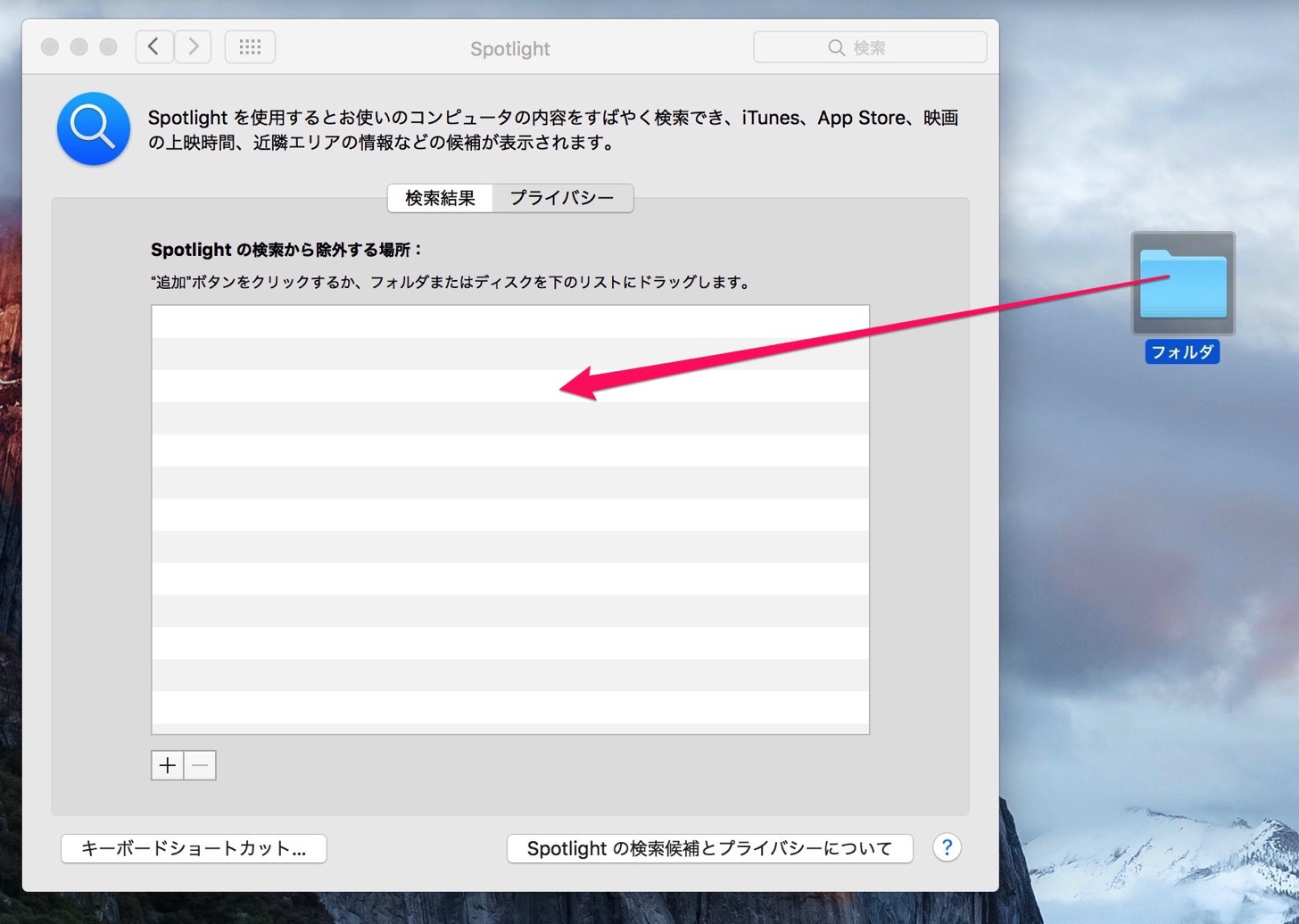1299x924 pixels.
Task: Open help with the question mark button
Action: click(x=947, y=847)
